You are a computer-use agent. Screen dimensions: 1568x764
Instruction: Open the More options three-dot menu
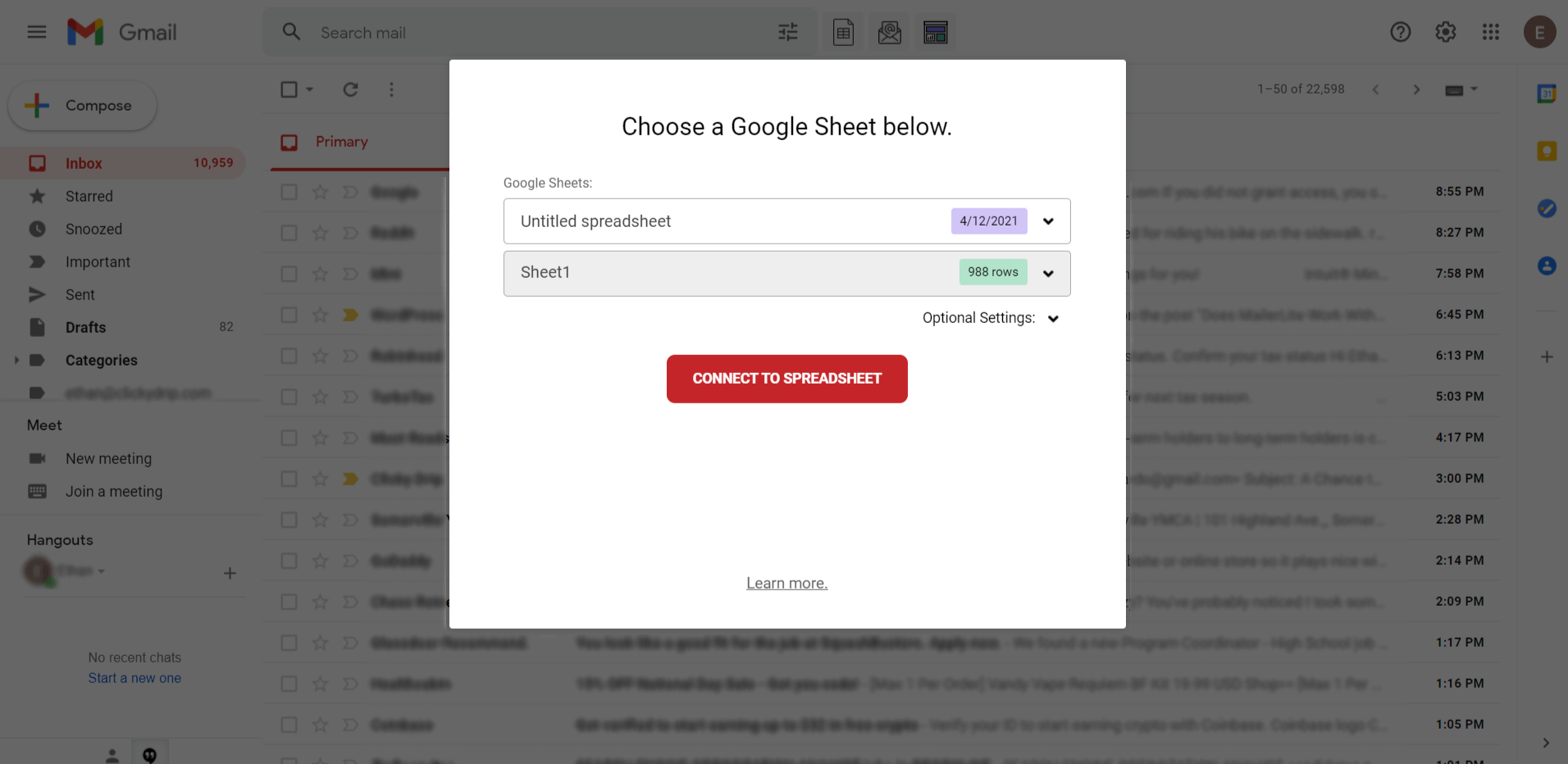coord(391,89)
